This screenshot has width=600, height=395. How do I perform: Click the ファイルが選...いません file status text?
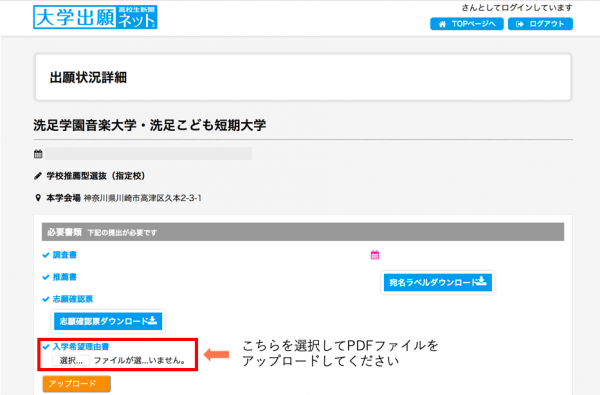(x=140, y=361)
